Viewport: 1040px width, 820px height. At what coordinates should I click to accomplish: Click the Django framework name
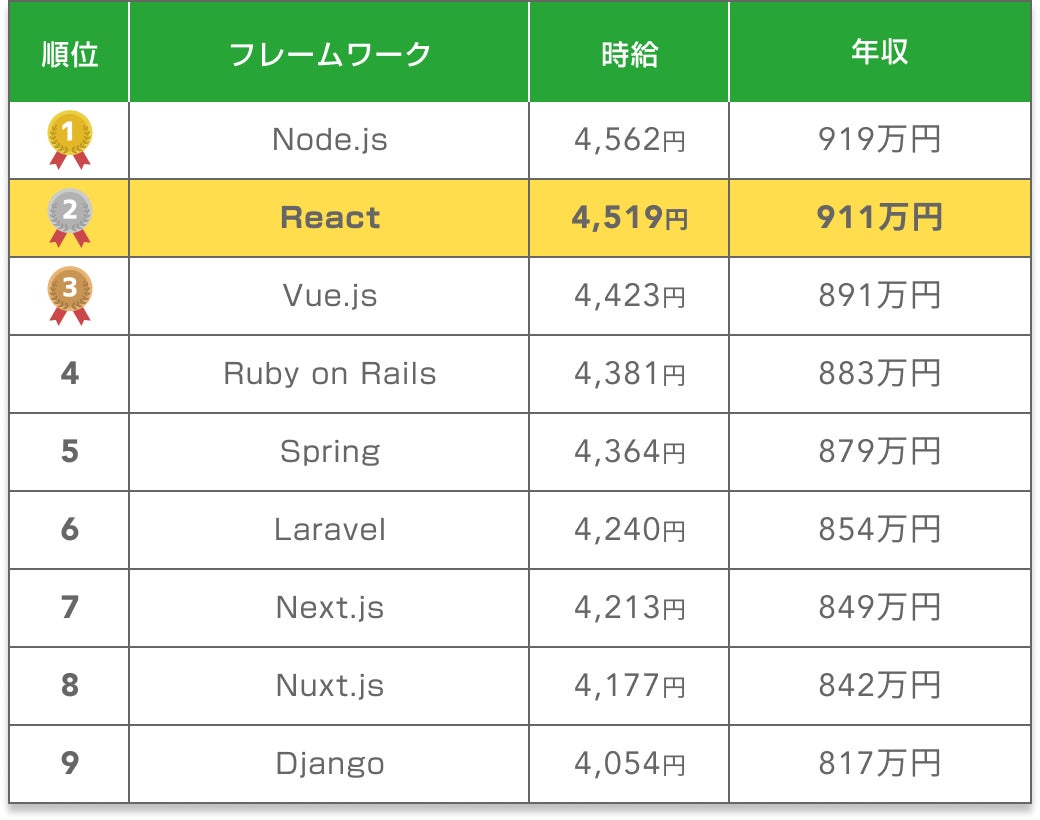click(x=329, y=764)
